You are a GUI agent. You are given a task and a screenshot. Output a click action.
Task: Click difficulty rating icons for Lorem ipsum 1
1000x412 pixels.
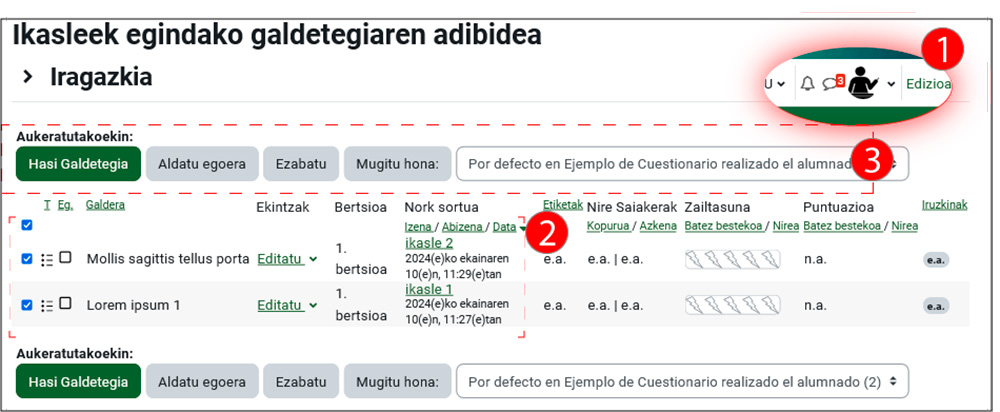click(x=732, y=305)
